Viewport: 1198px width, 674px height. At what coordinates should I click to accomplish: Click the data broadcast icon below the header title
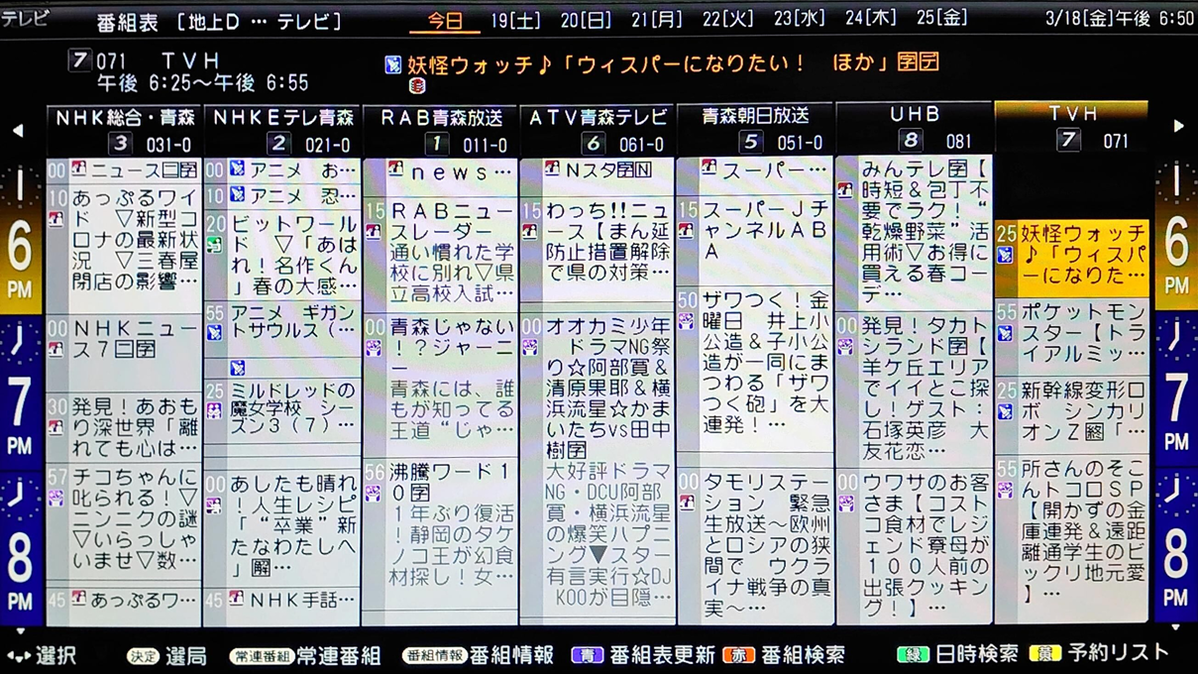(x=416, y=86)
